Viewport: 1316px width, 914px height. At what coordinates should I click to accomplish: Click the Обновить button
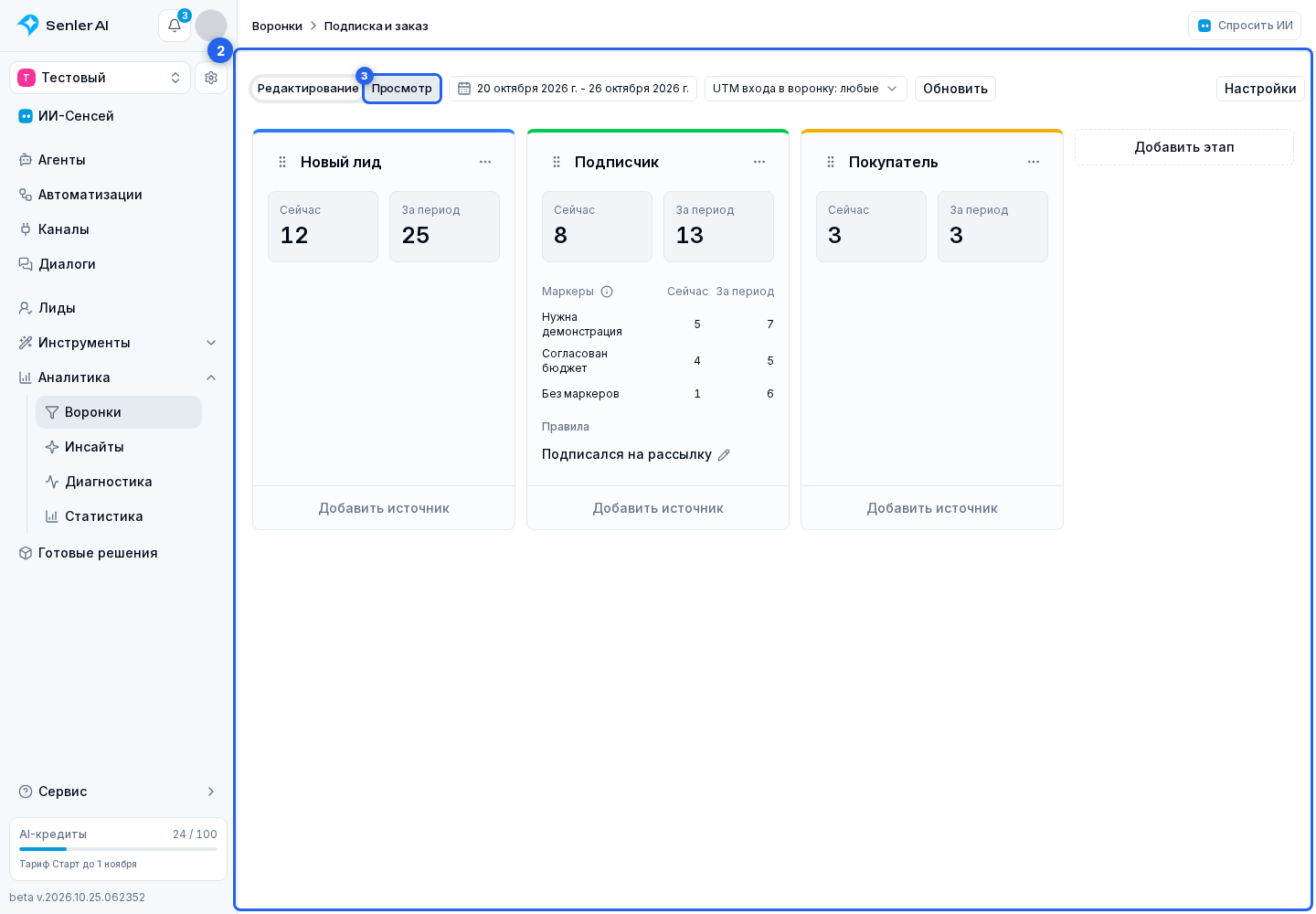[x=955, y=89]
